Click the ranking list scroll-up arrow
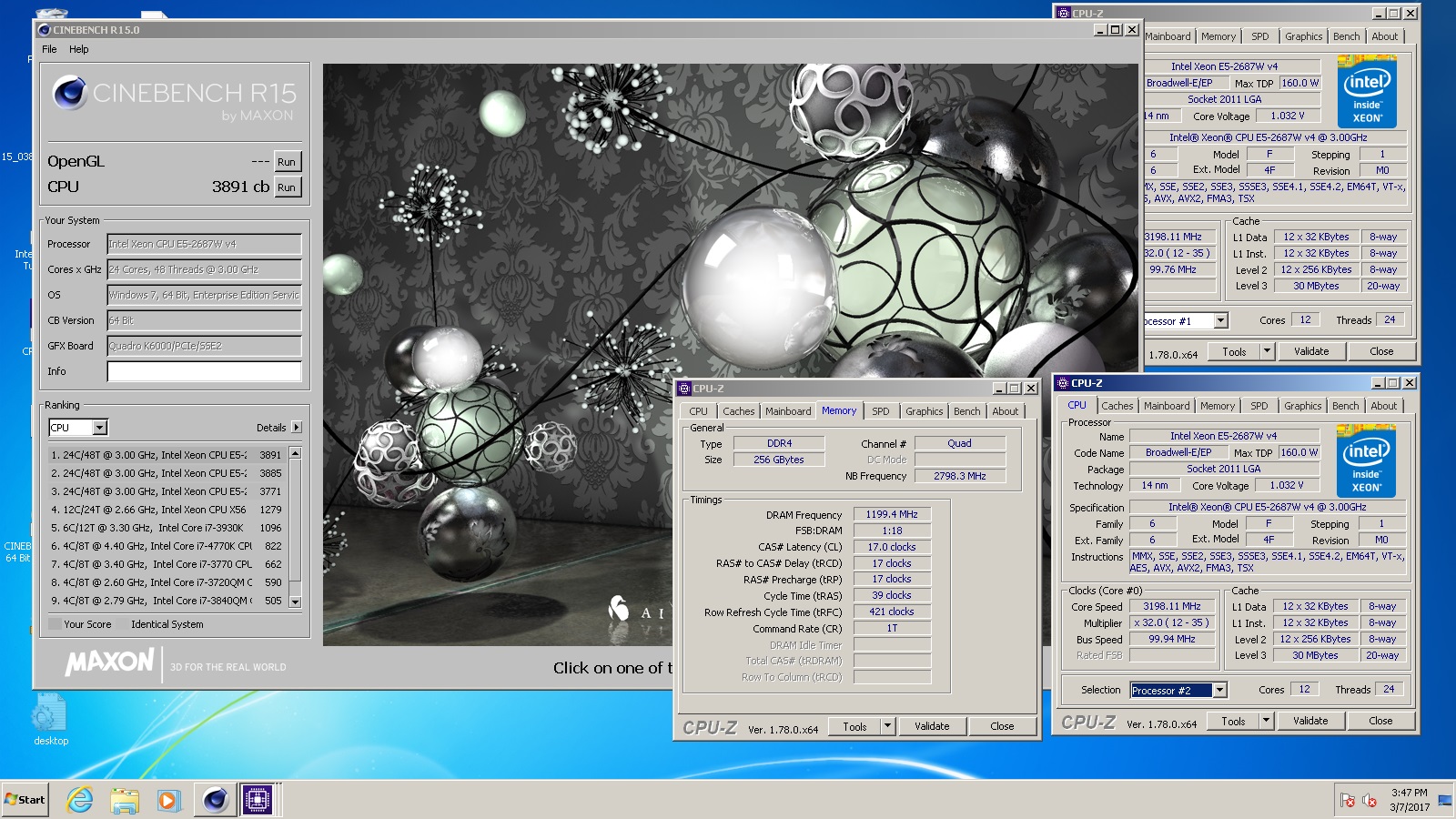The height and width of the screenshot is (819, 1456). (295, 453)
